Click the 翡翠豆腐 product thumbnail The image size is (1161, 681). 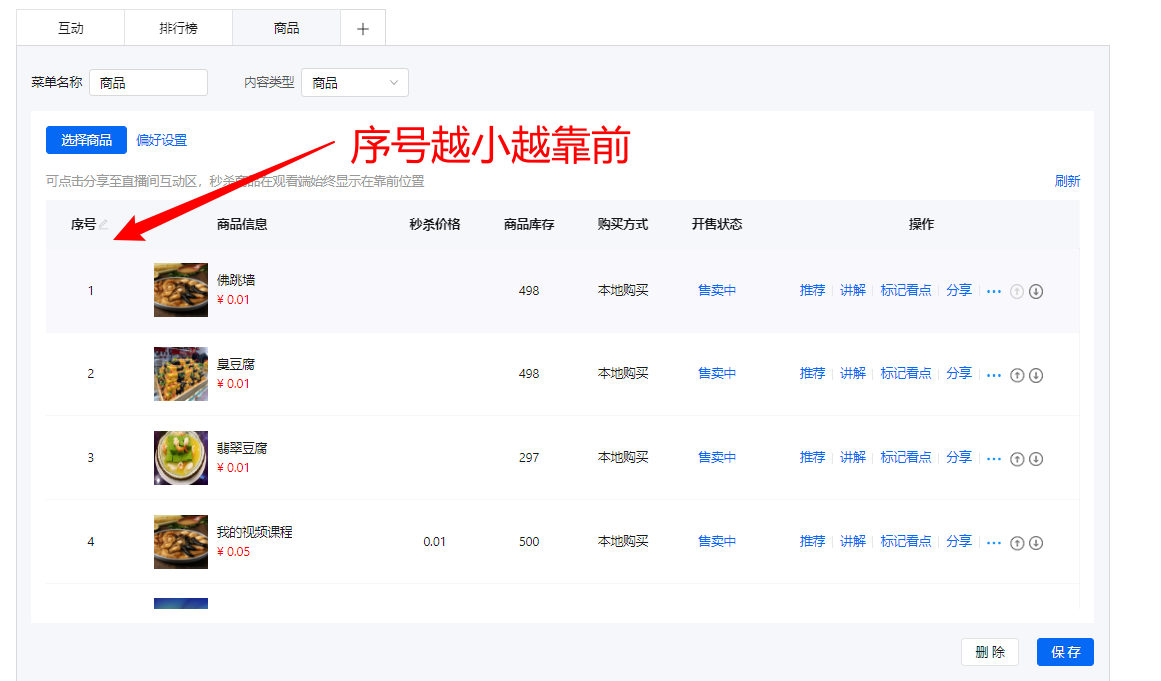181,458
